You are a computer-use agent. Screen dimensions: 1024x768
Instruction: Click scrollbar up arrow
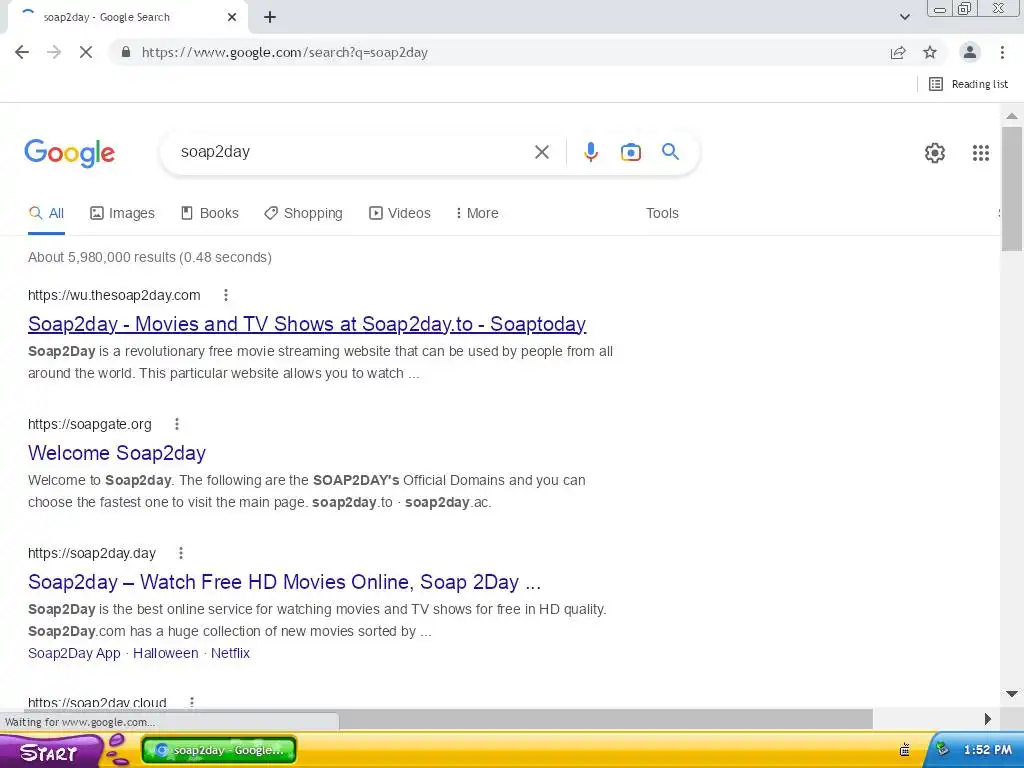pyautogui.click(x=1012, y=116)
